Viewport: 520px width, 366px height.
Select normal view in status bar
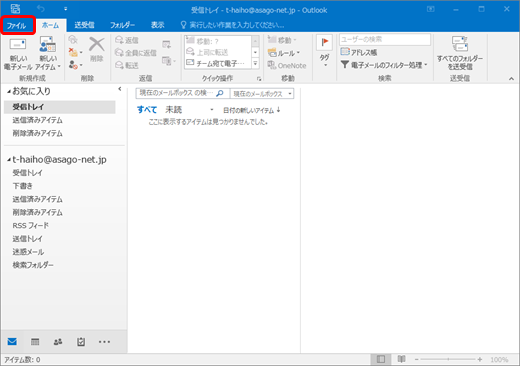coord(381,359)
